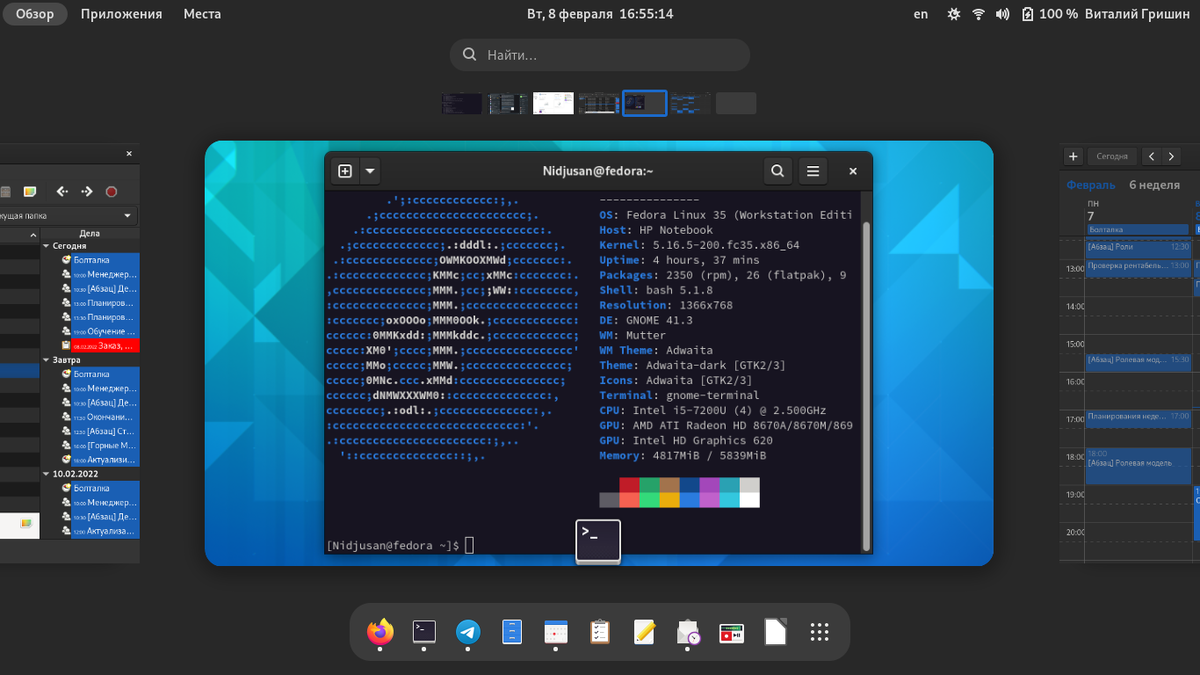The height and width of the screenshot is (675, 1200).
Task: Click the battery 100 % indicator
Action: pos(1049,14)
